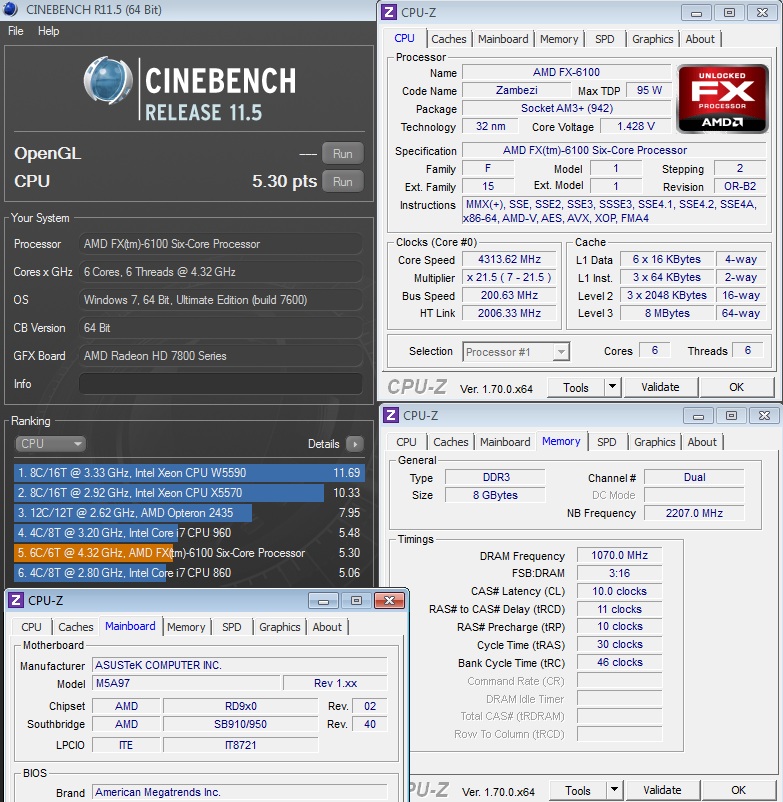Screen dimensions: 783x802
Task: Close the top CPU-Z CPU window
Action: 762,13
